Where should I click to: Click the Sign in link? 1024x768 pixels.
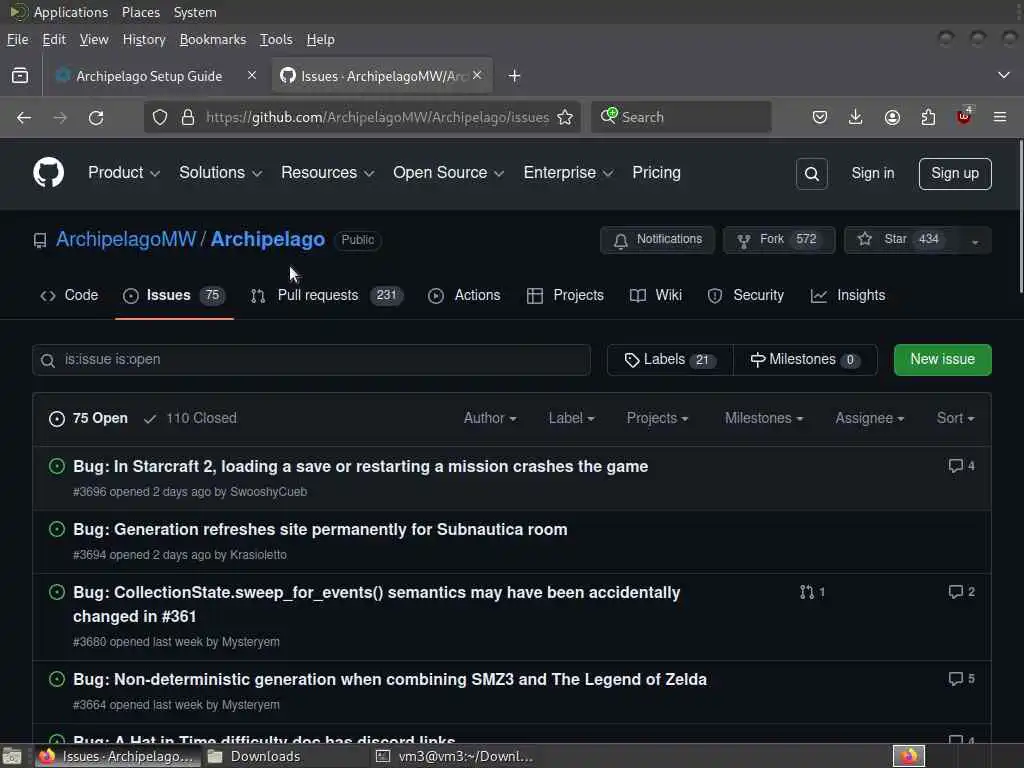point(872,173)
